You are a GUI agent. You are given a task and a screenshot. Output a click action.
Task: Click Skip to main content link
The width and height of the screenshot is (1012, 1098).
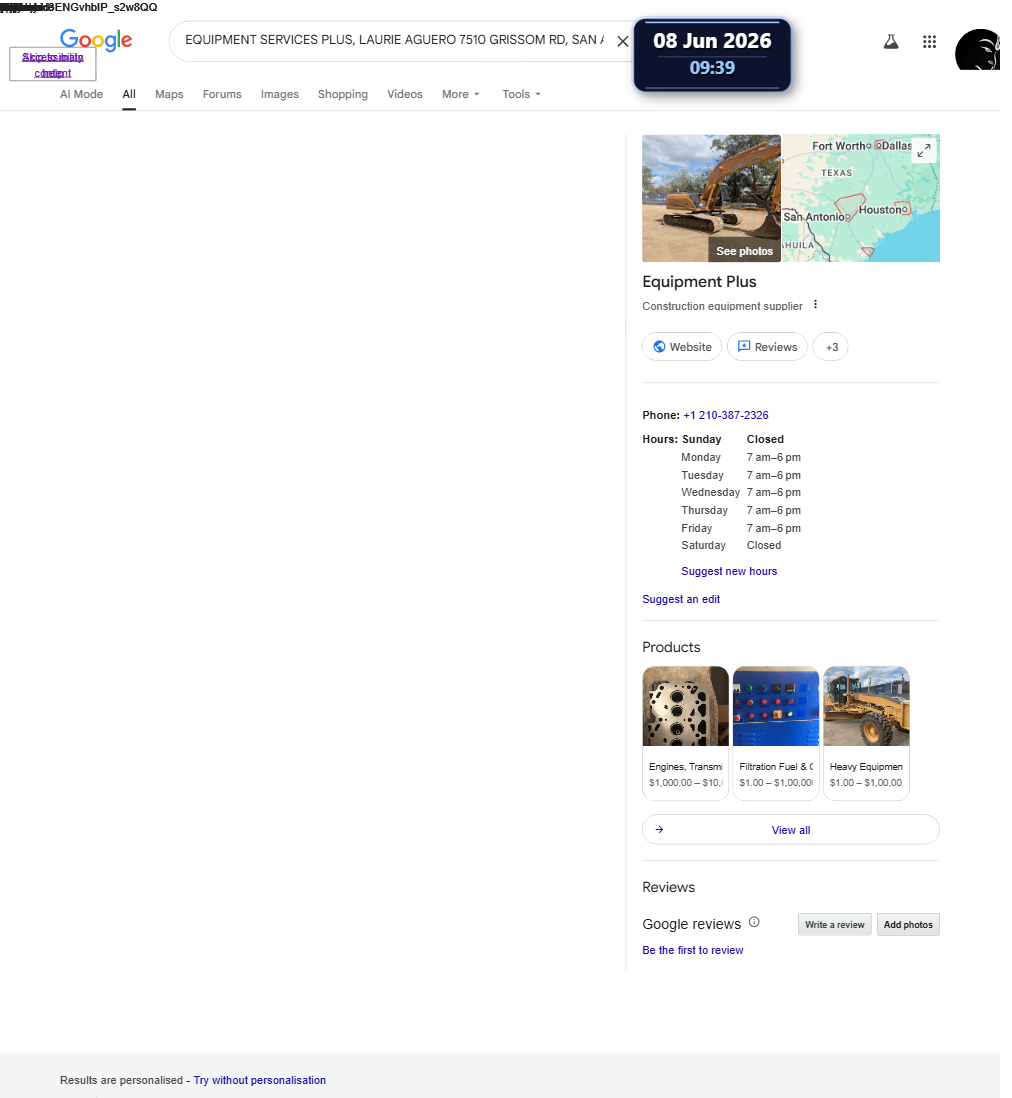[x=53, y=64]
